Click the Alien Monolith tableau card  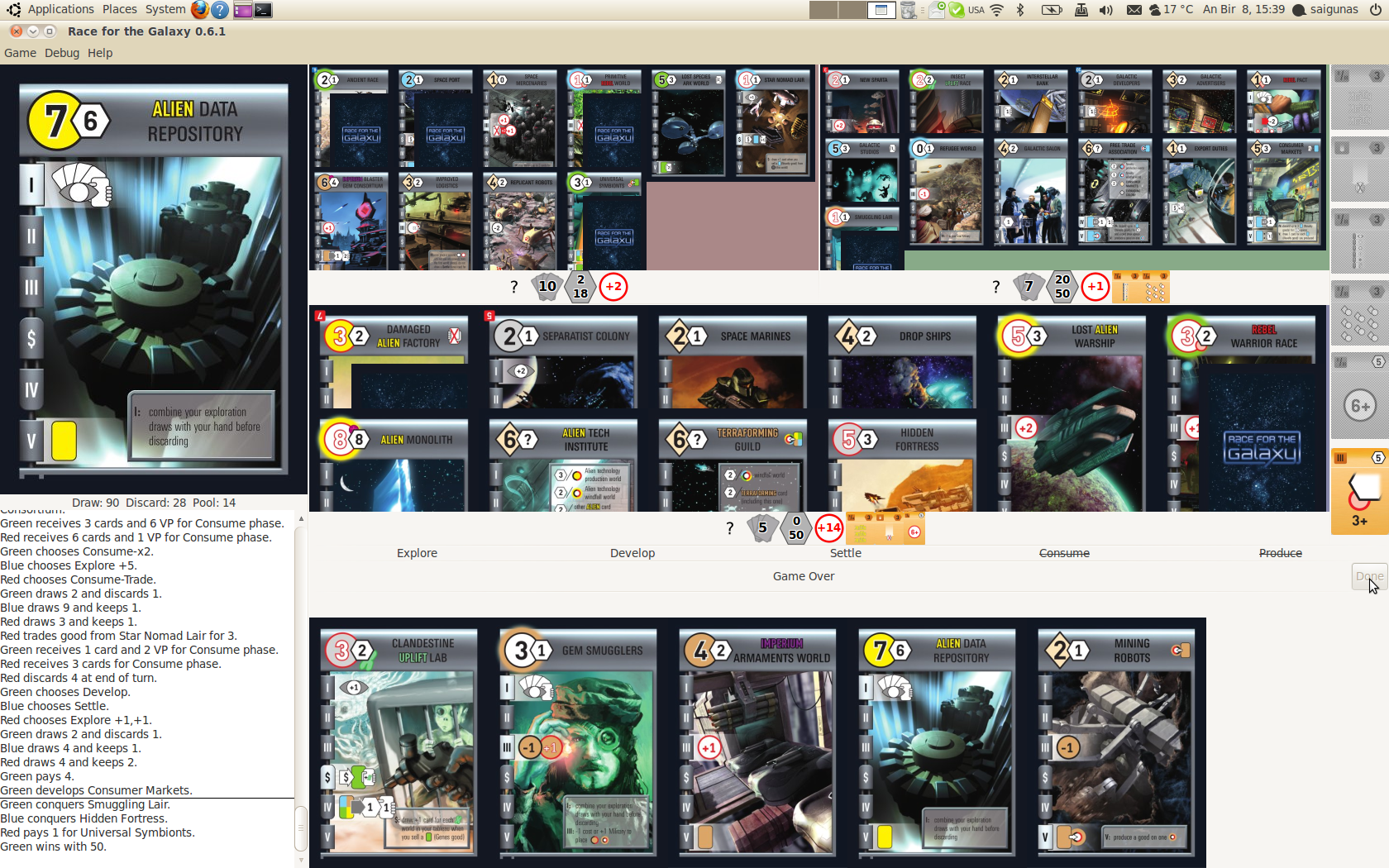click(394, 465)
